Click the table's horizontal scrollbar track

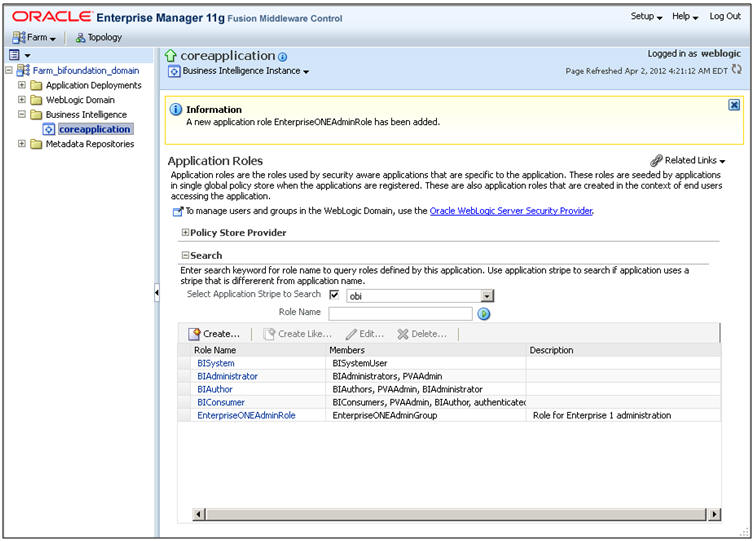(x=456, y=514)
